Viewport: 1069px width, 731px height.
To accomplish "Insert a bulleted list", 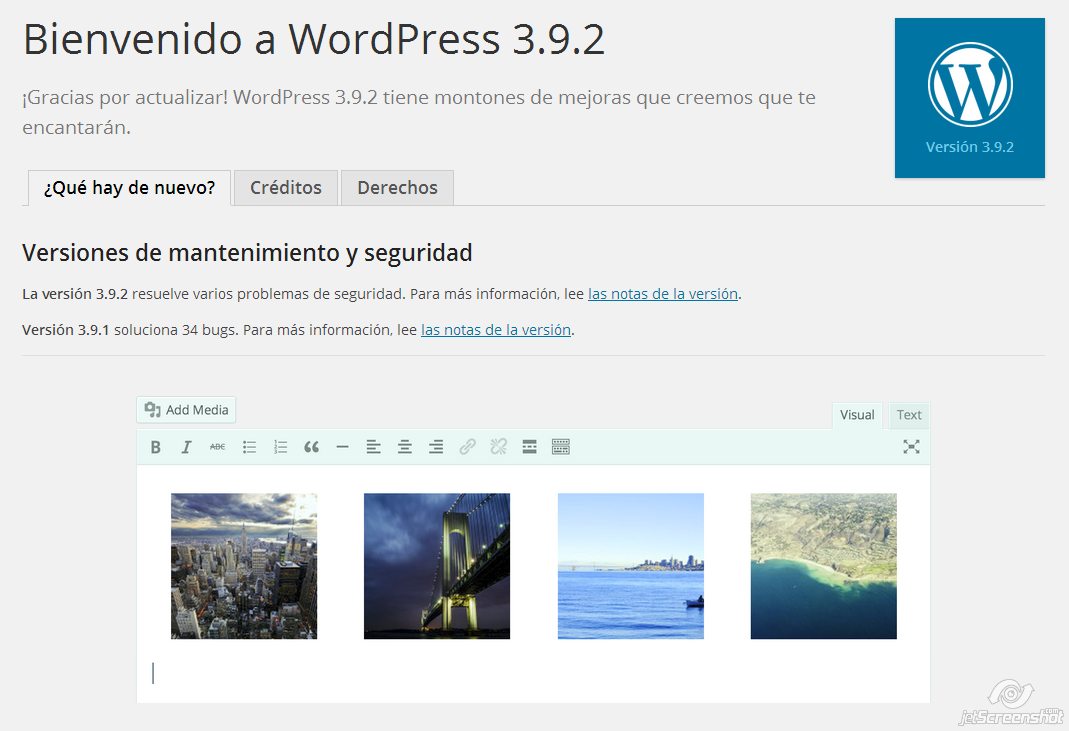I will (250, 447).
